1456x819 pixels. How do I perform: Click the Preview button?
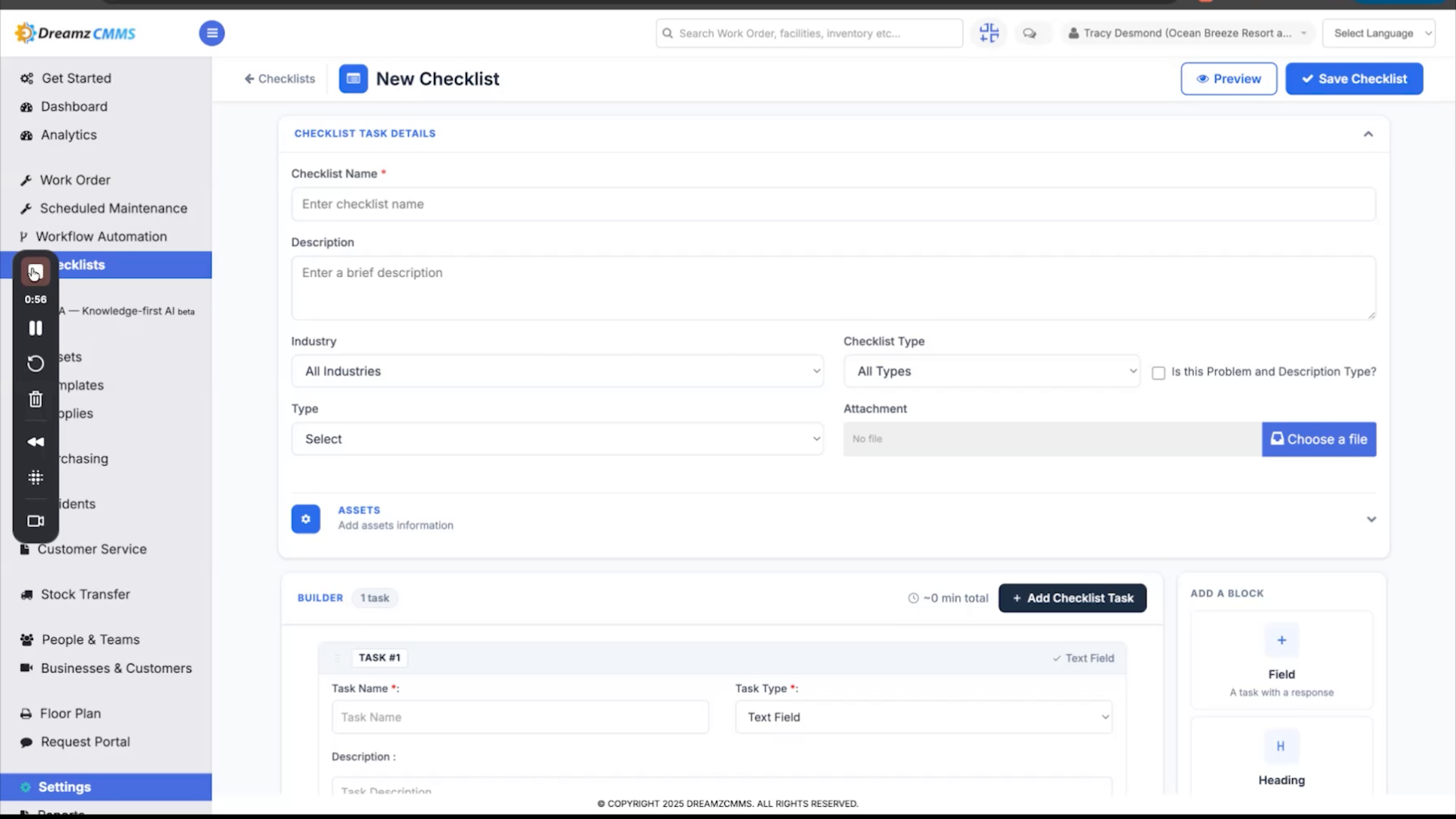[1228, 79]
